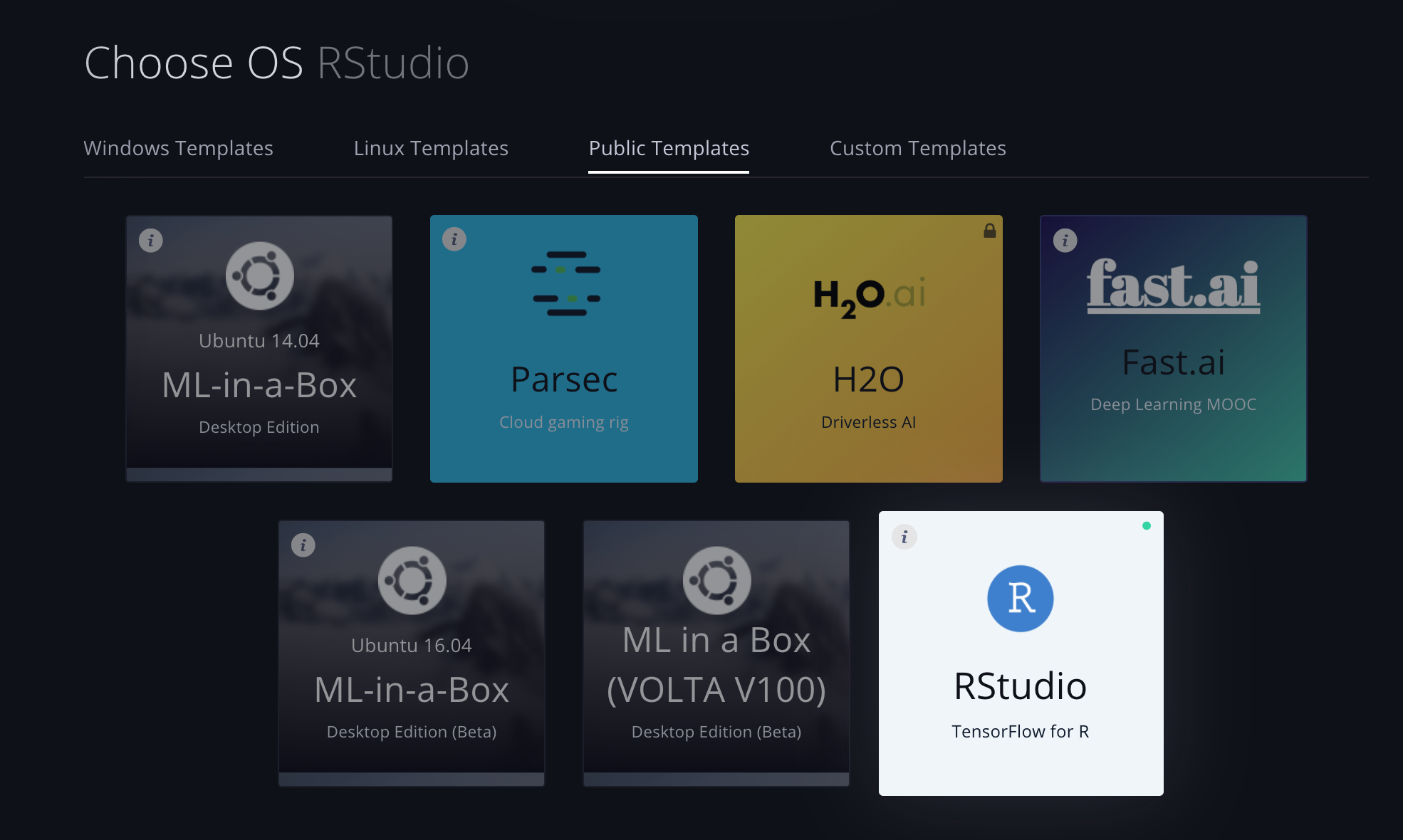
Task: Click the H2O.ai logo
Action: pos(869,295)
